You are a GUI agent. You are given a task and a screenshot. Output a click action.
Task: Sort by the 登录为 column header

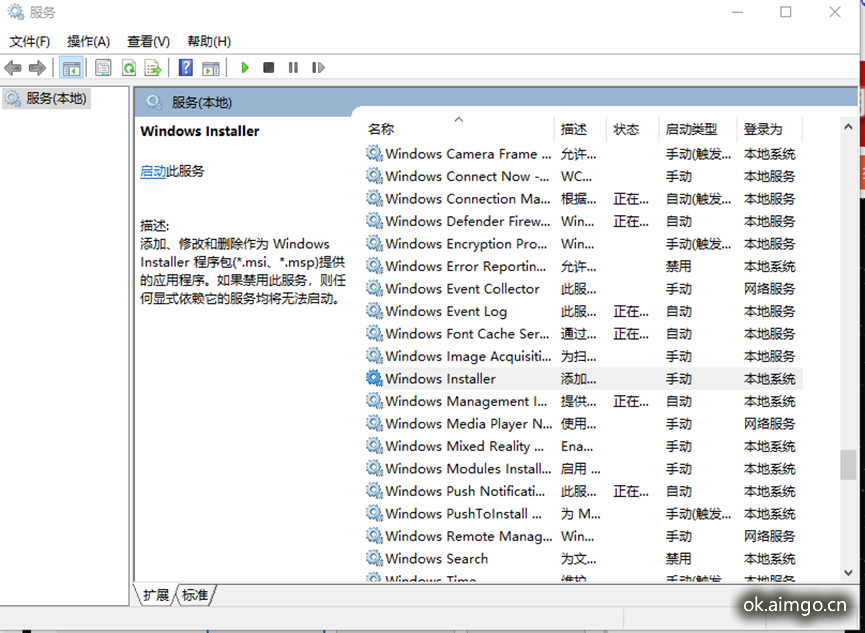tap(770, 129)
